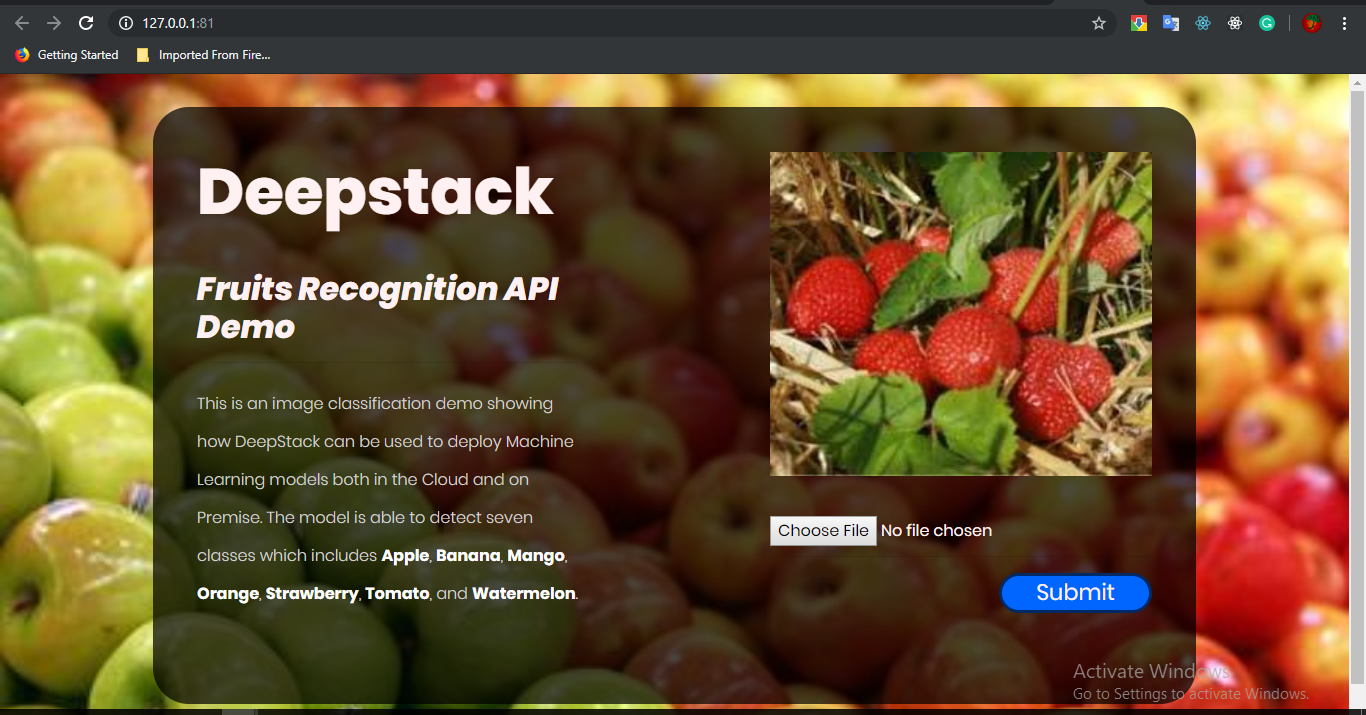The height and width of the screenshot is (715, 1366).
Task: Click the bold word Mango
Action: (536, 555)
